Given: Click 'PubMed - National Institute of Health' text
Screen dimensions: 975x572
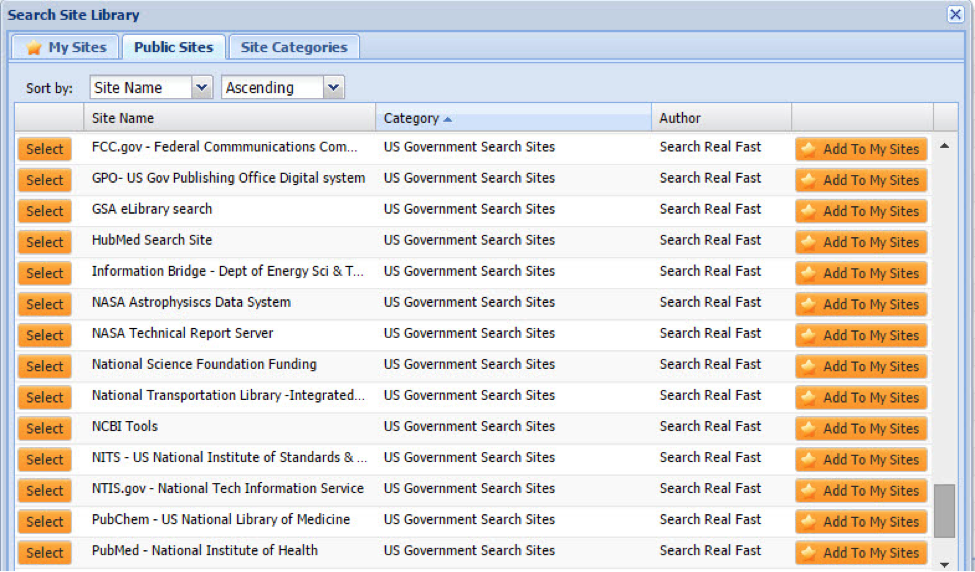Looking at the screenshot, I should point(205,551).
